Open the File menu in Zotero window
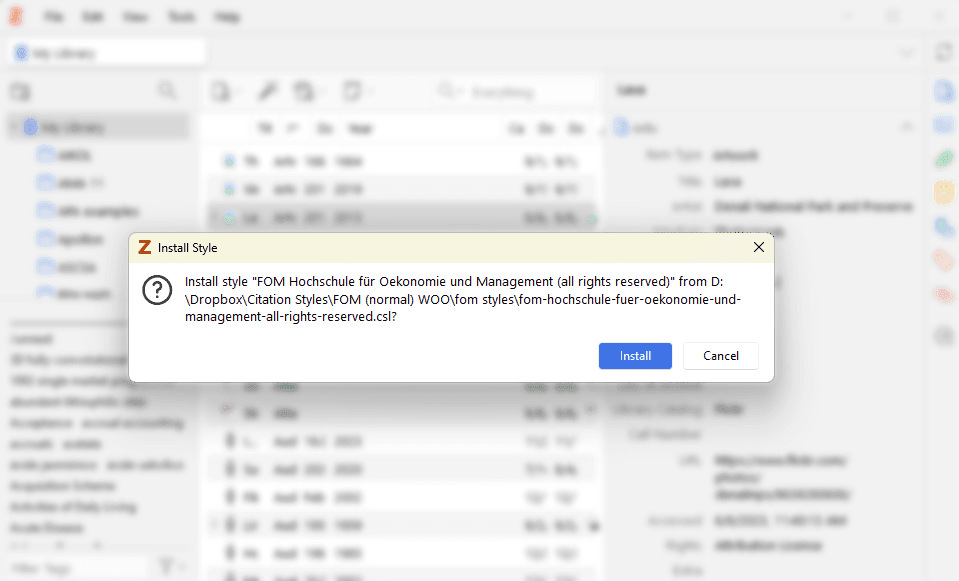Screen dimensions: 959x581 click(54, 17)
